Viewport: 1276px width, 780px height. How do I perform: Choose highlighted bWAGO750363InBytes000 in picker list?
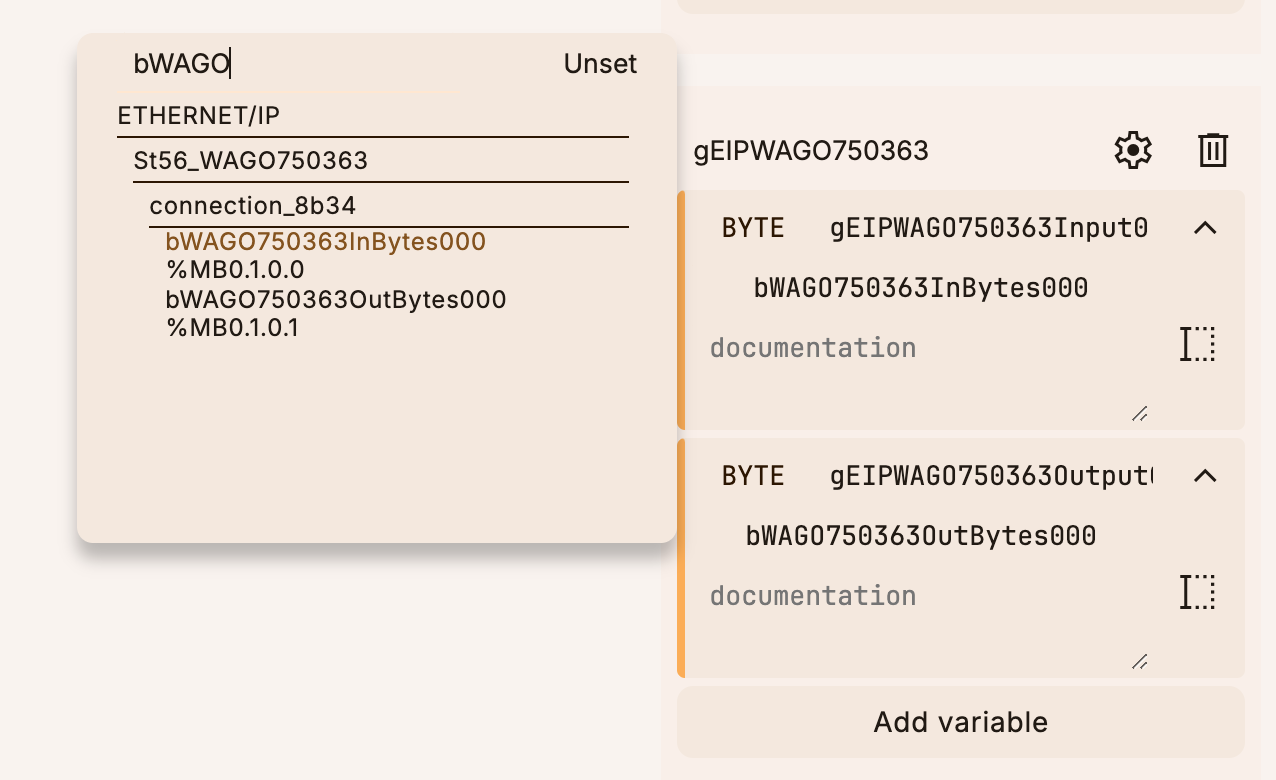[325, 242]
